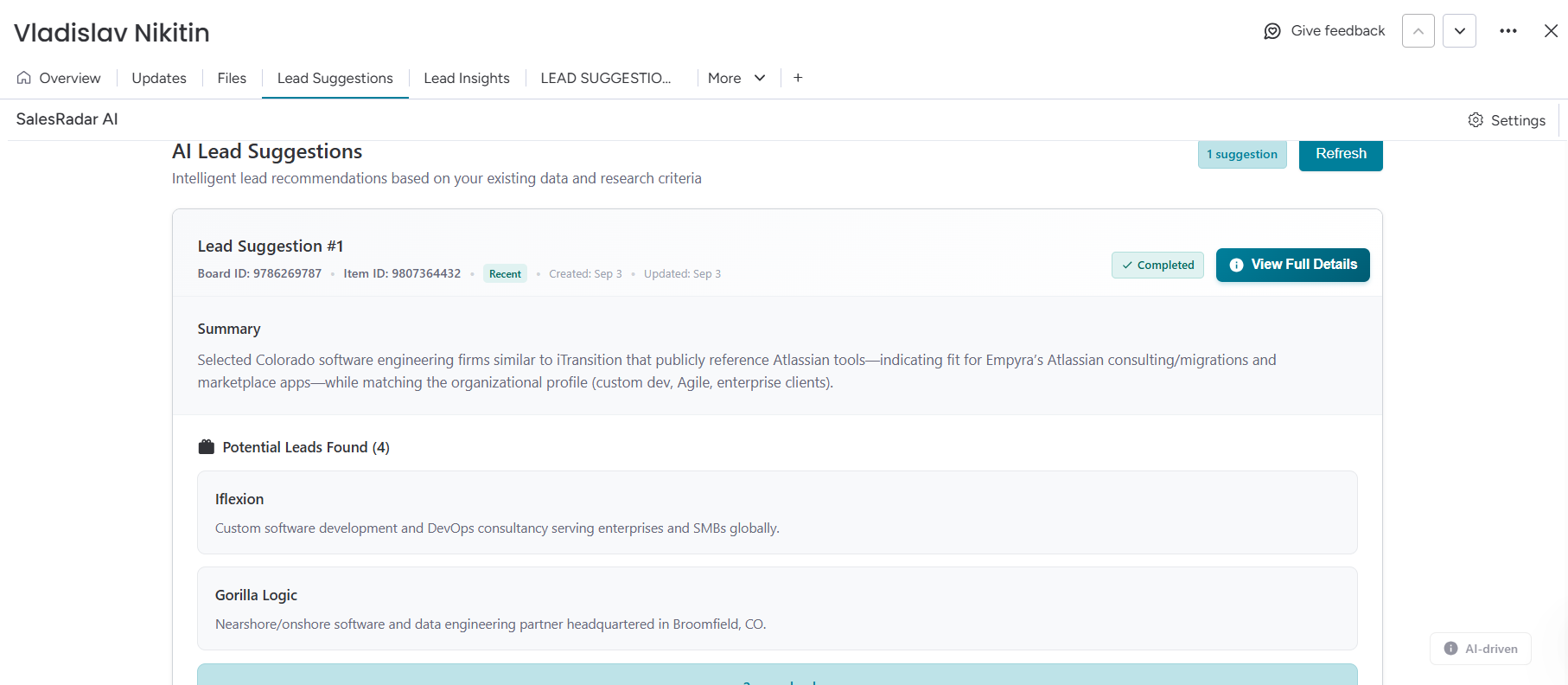Image resolution: width=1568 pixels, height=685 pixels.
Task: Click the checkmark on Completed badge
Action: (1127, 266)
